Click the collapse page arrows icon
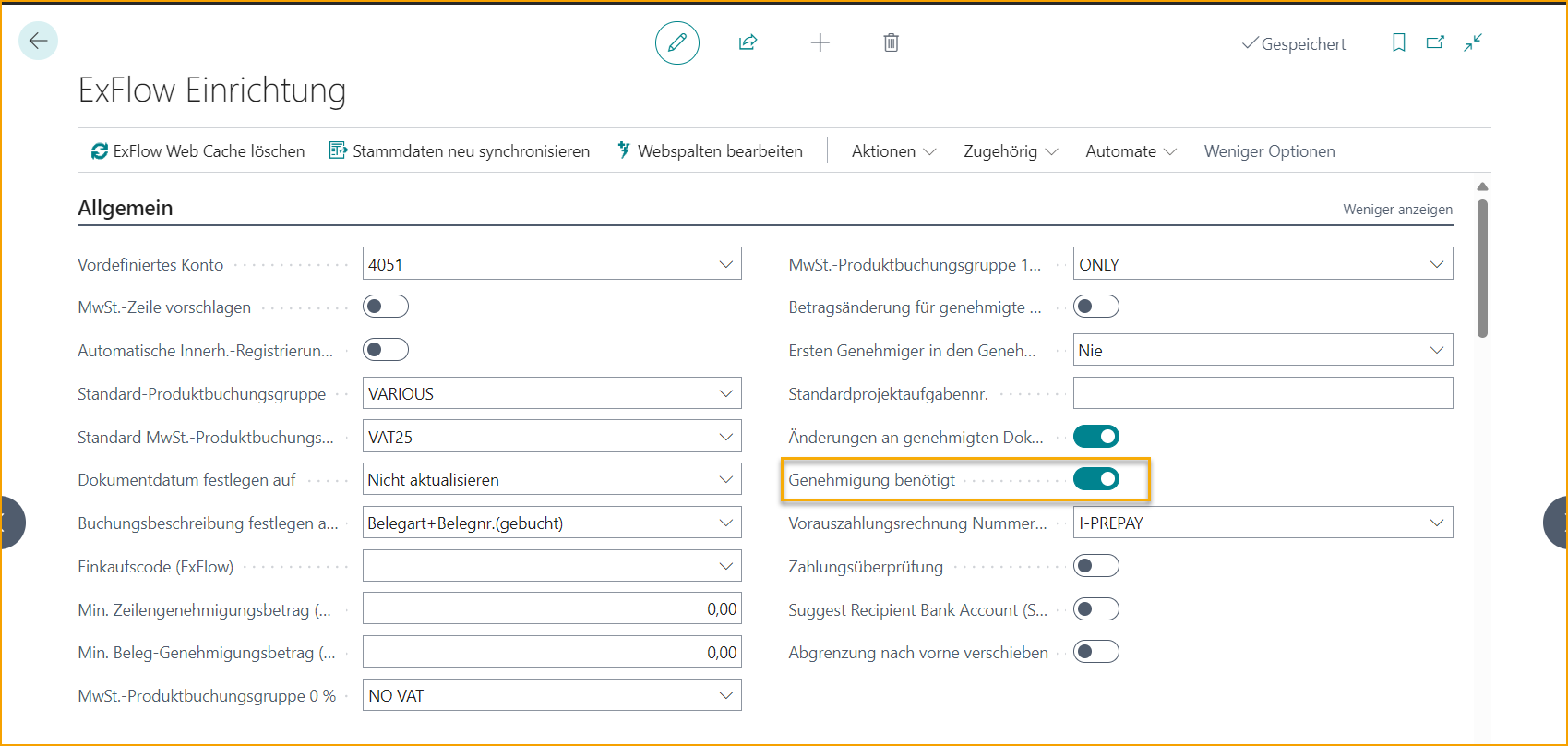1568x746 pixels. pos(1473,42)
